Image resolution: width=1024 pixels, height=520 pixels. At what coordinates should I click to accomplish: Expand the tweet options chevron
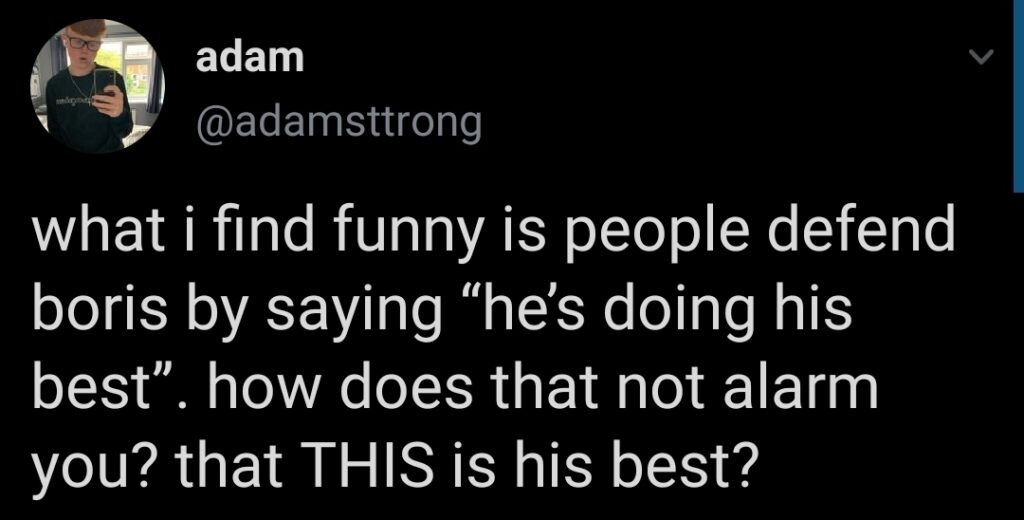(981, 57)
